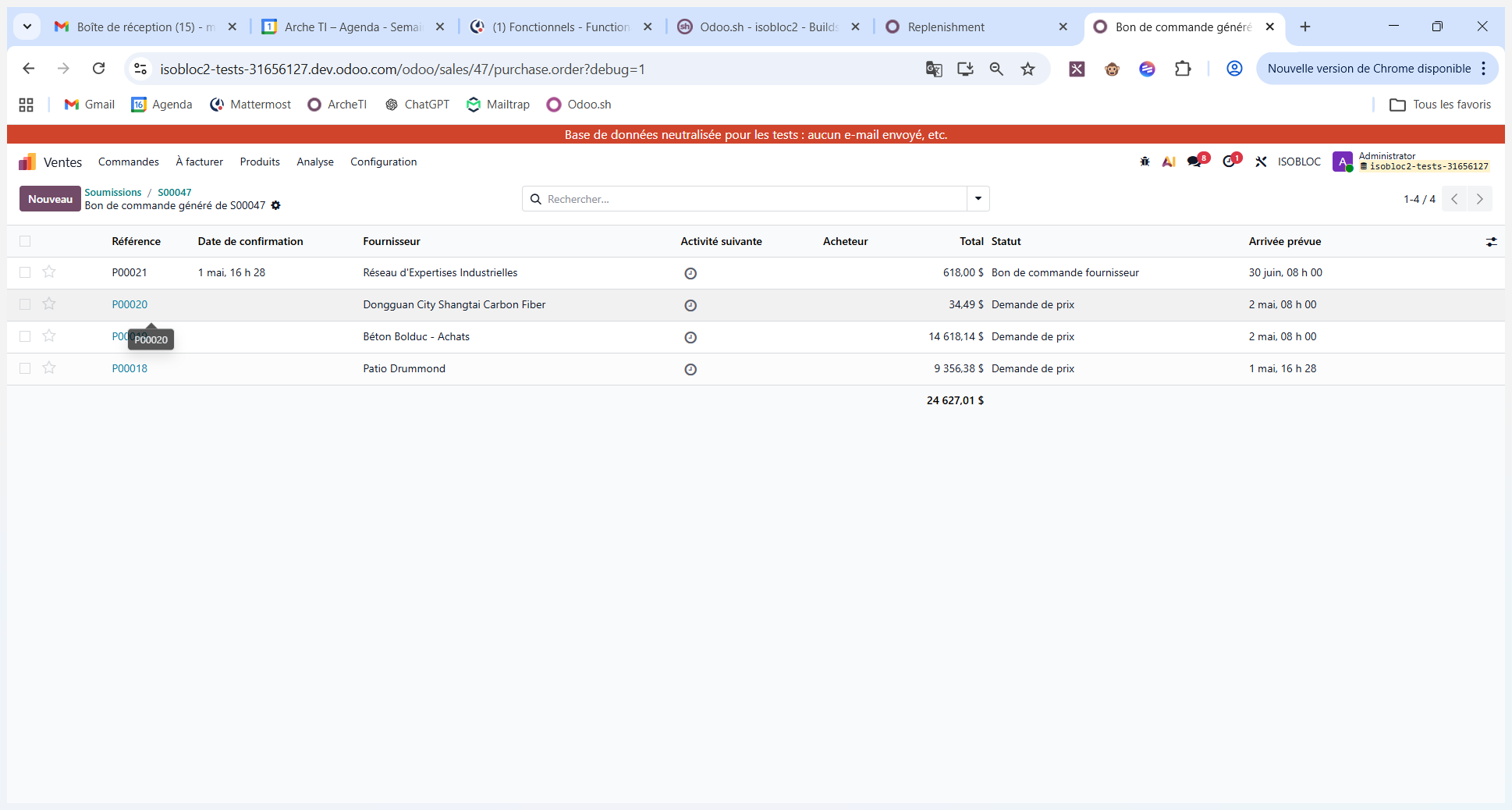
Task: Go back to Soumissions breadcrumb
Action: 113,192
